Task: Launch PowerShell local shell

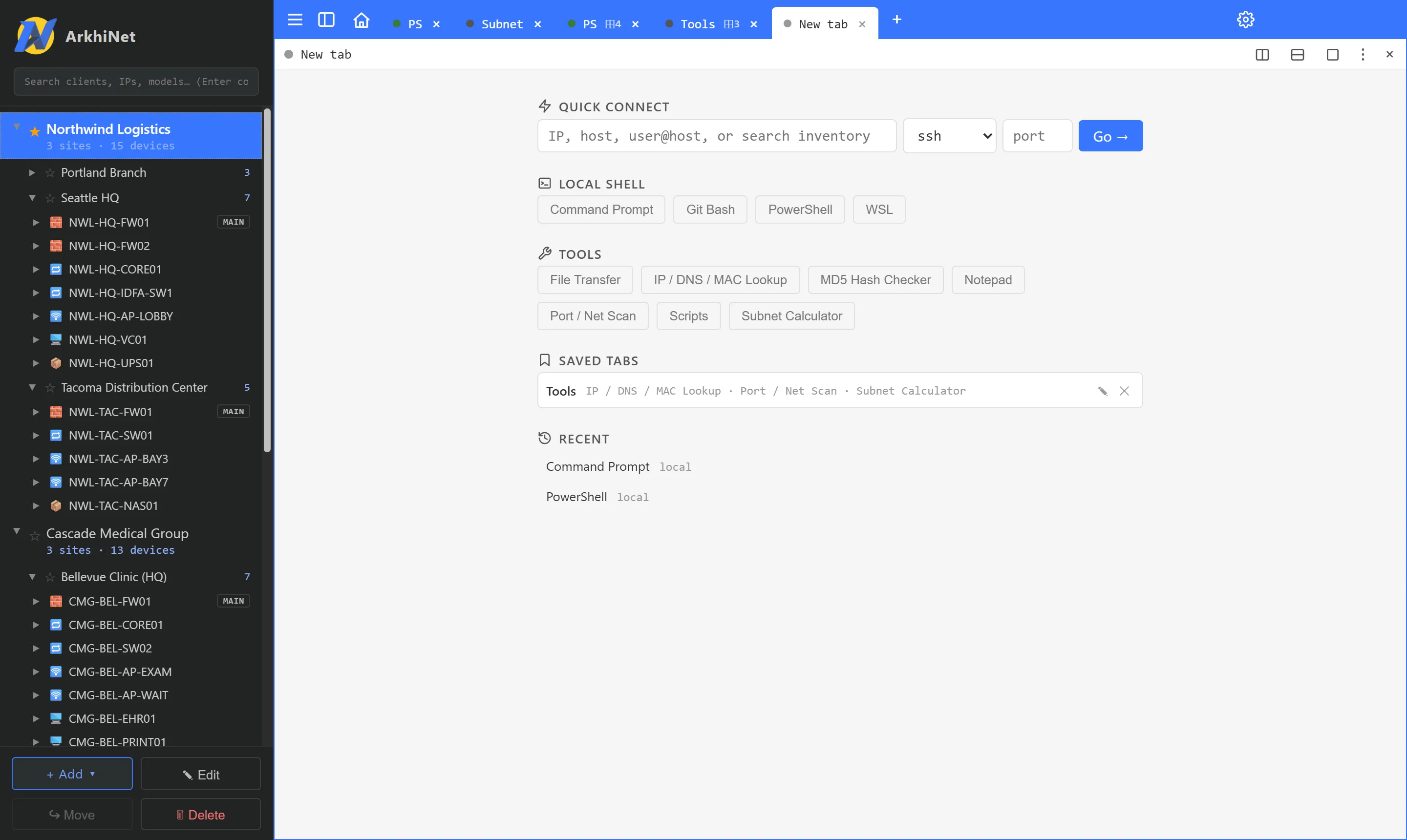Action: tap(799, 210)
